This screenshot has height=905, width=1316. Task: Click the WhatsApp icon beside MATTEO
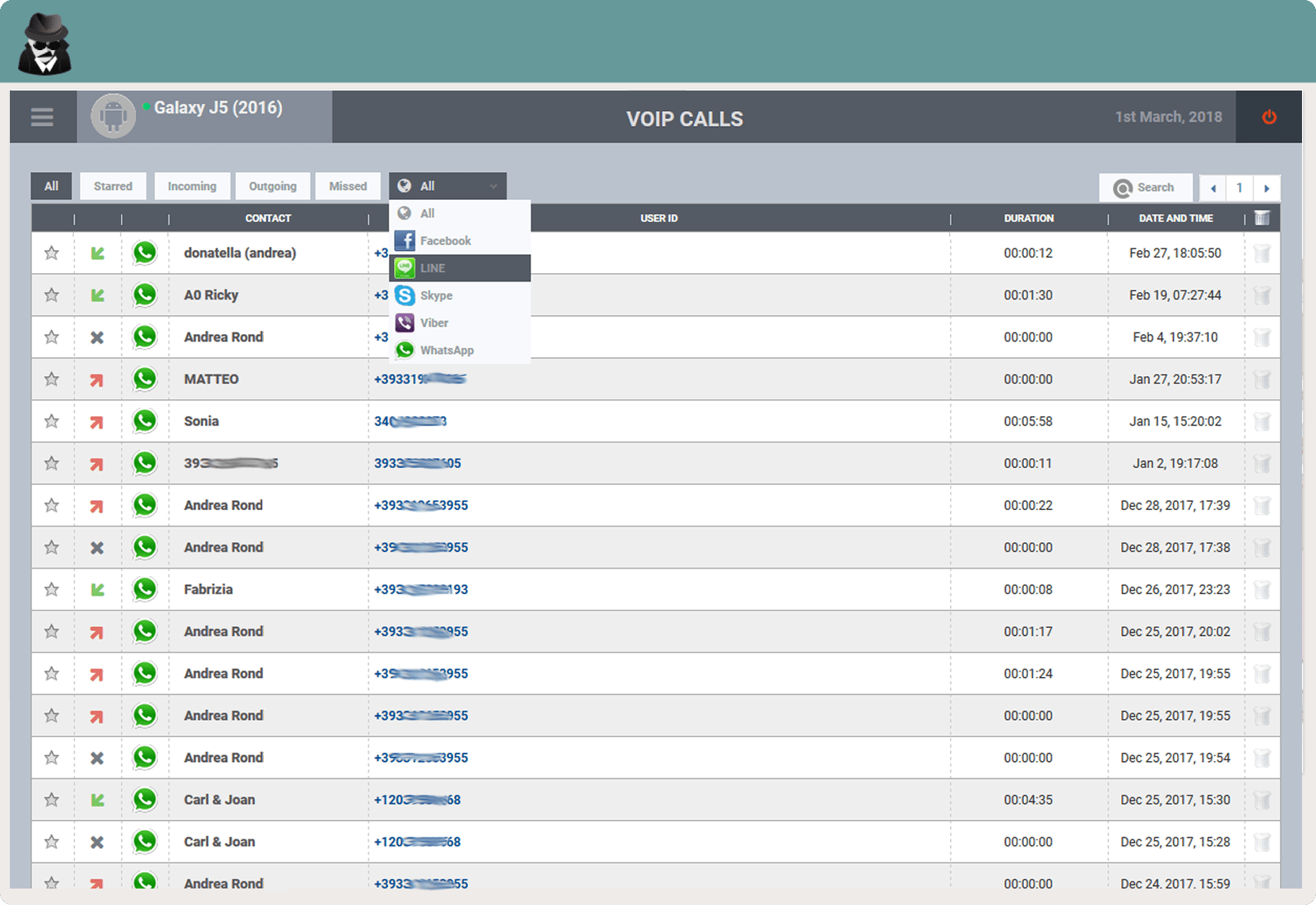146,379
